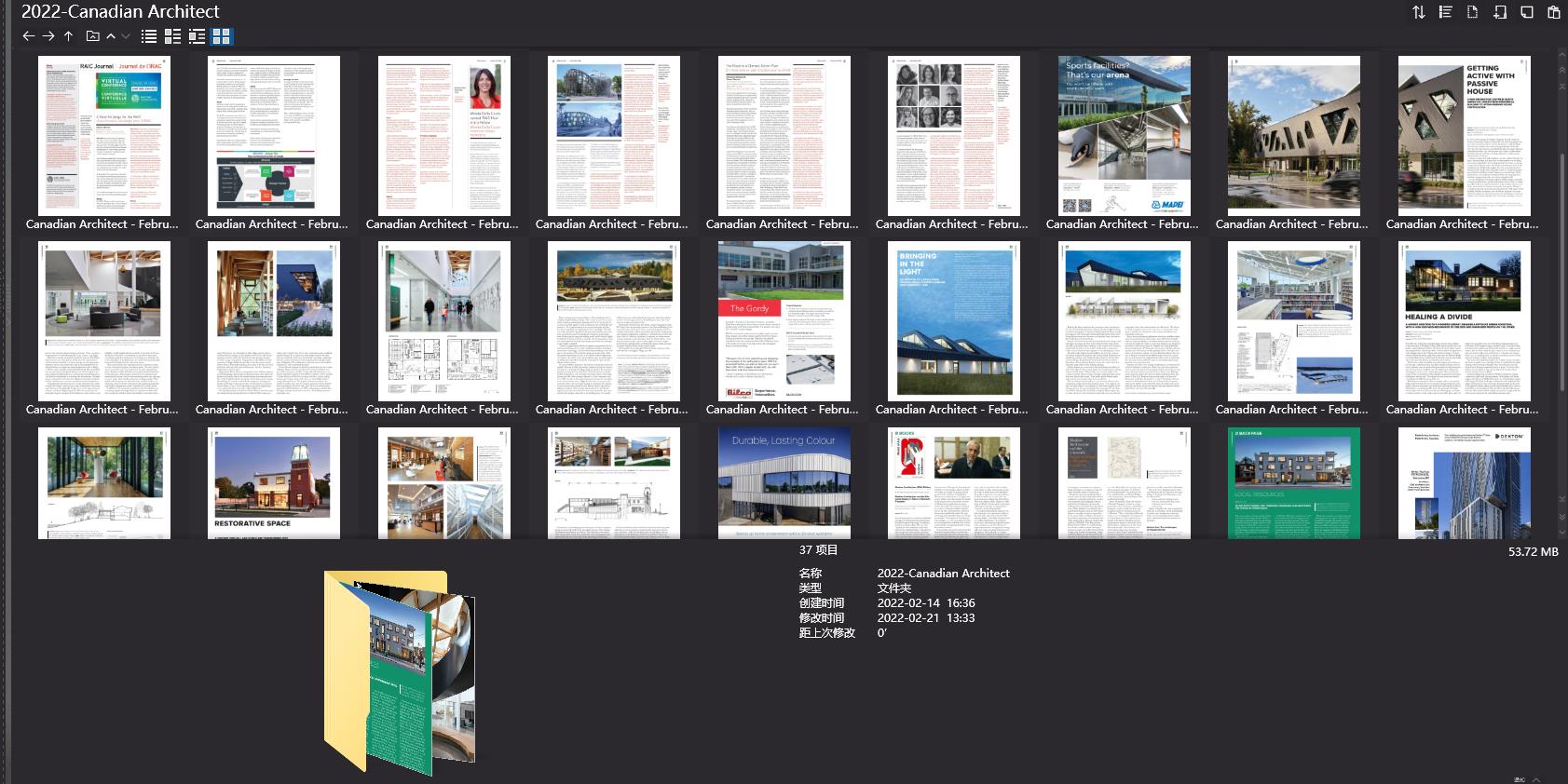Click the sticky note icon in top toolbar

(1526, 12)
